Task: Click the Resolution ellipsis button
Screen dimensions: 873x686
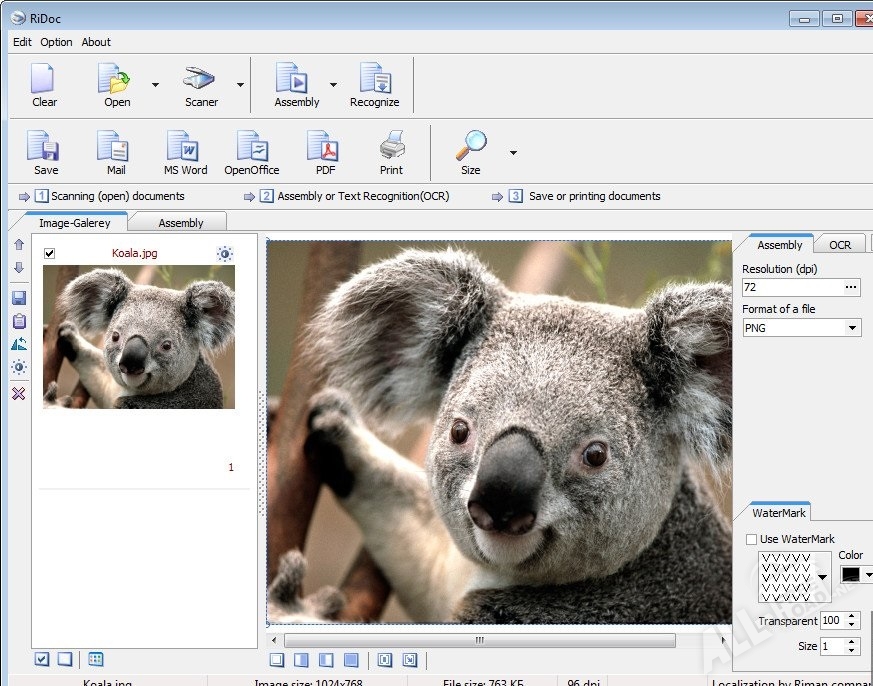Action: (851, 288)
